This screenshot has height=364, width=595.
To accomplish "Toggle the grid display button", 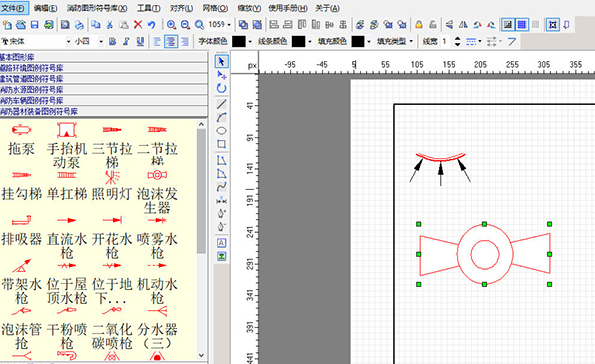I will point(522,25).
